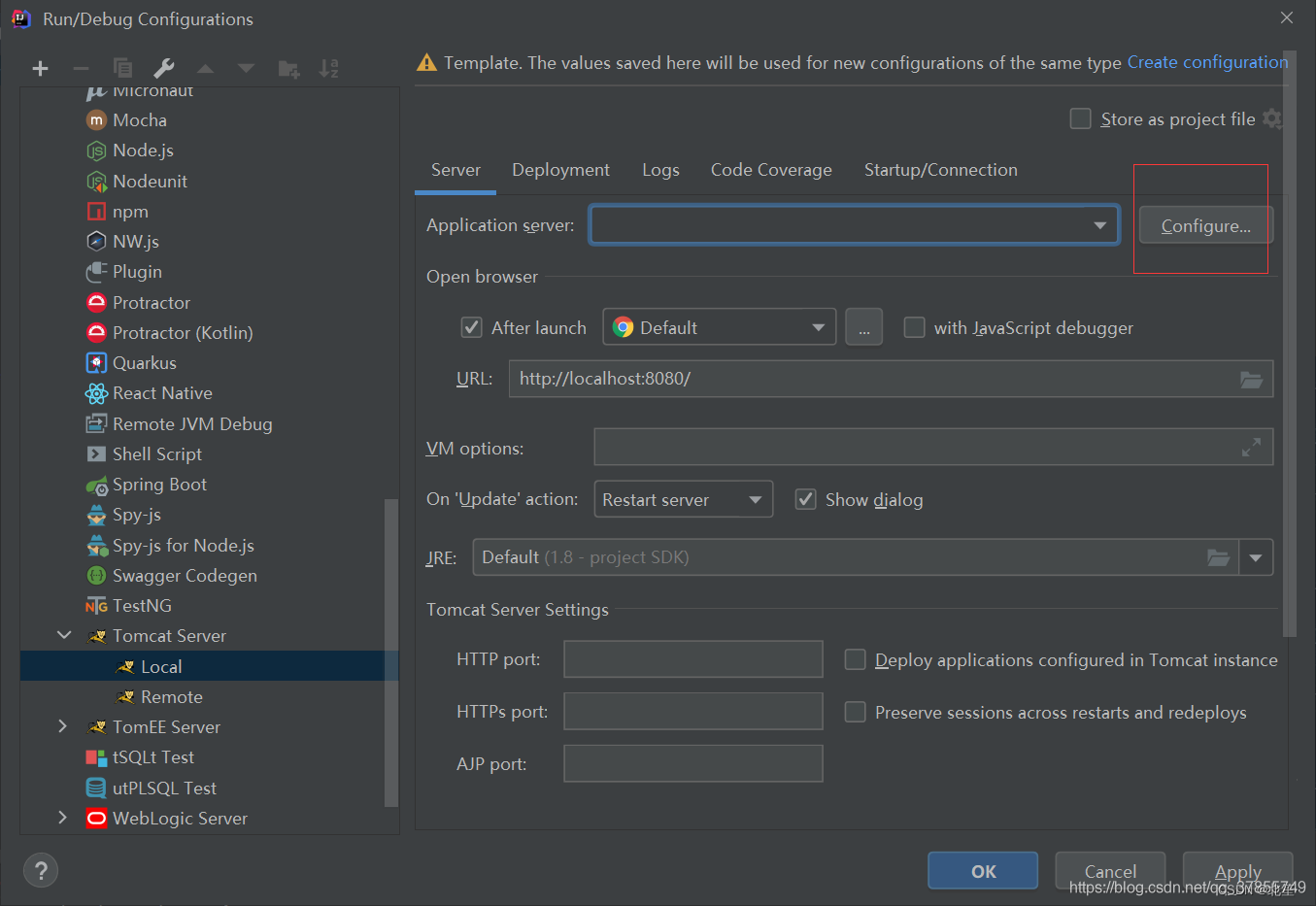
Task: Click the Shell Script icon
Action: click(96, 454)
